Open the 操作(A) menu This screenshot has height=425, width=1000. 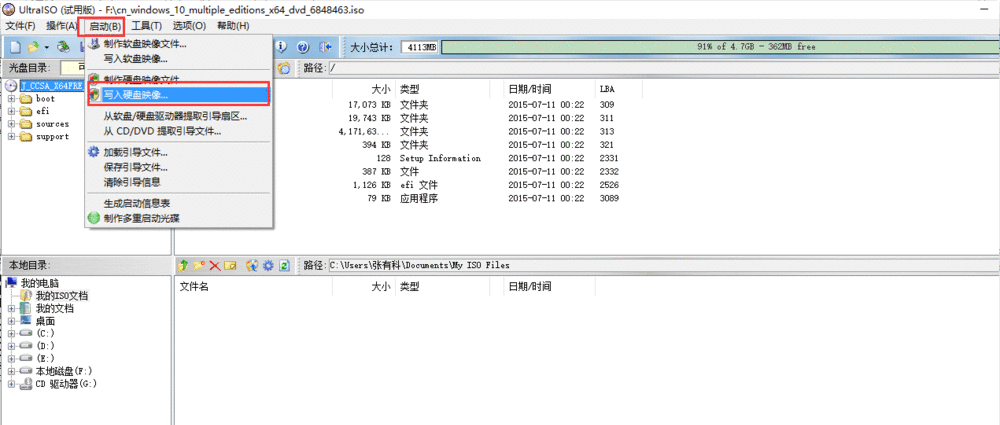[x=61, y=26]
